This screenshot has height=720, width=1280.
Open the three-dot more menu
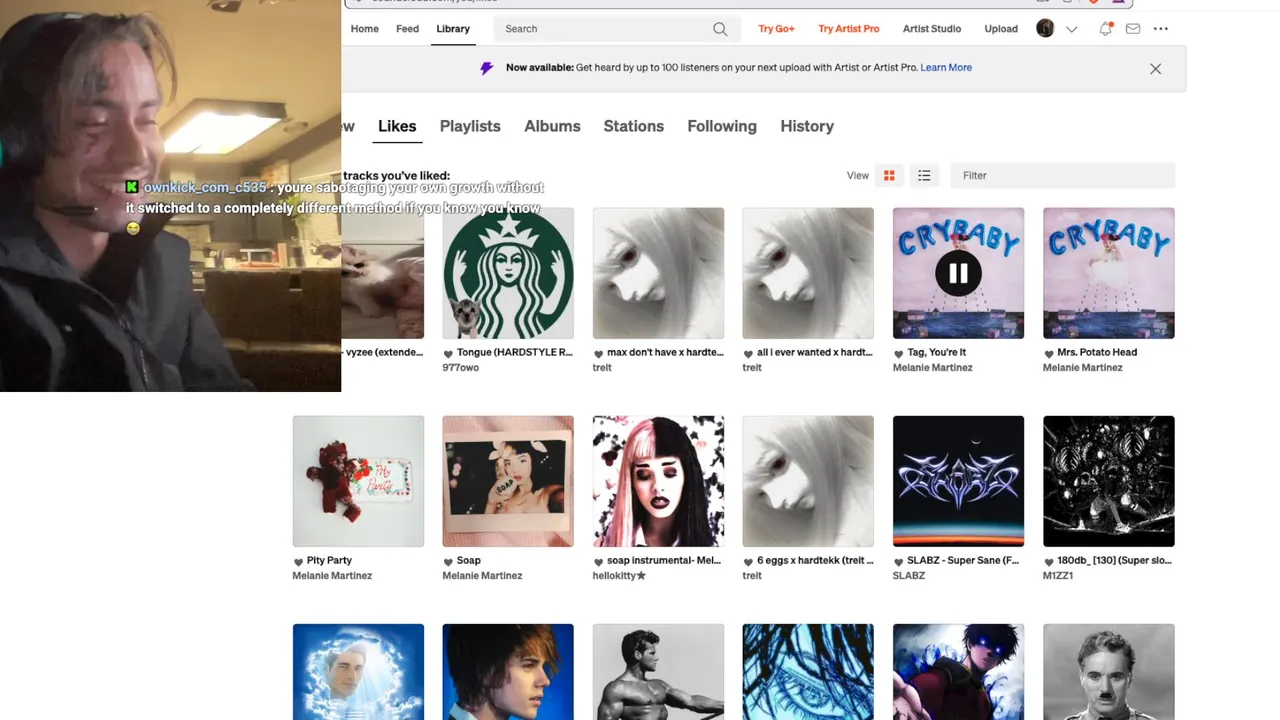click(1160, 29)
